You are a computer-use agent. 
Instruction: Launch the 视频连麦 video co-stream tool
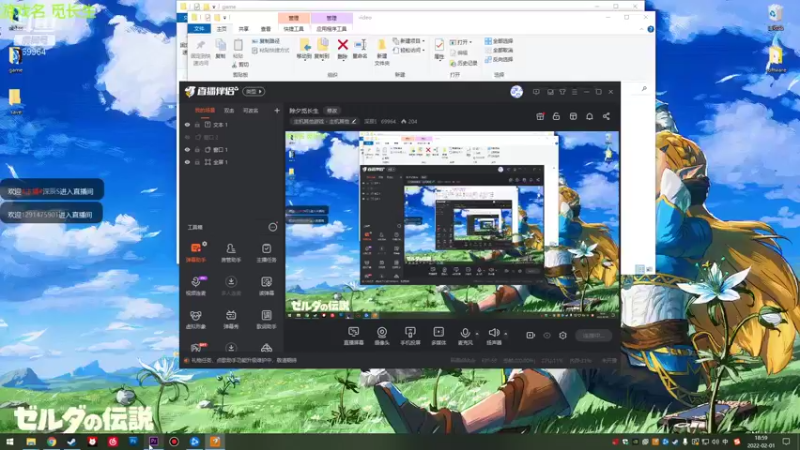pyautogui.click(x=195, y=286)
